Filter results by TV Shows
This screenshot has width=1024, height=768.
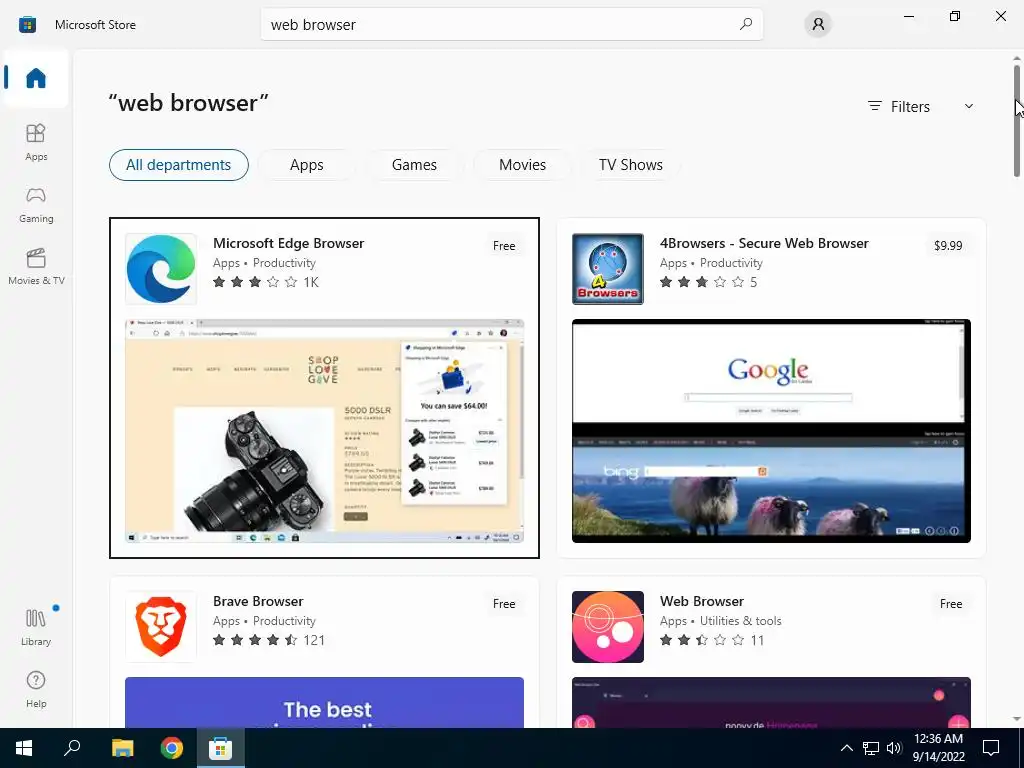[631, 165]
